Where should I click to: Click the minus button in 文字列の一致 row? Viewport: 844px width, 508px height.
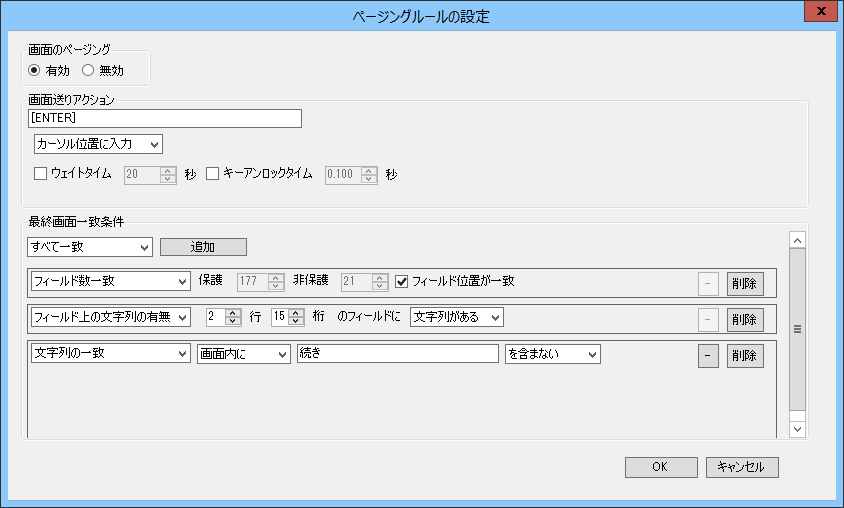coord(708,356)
